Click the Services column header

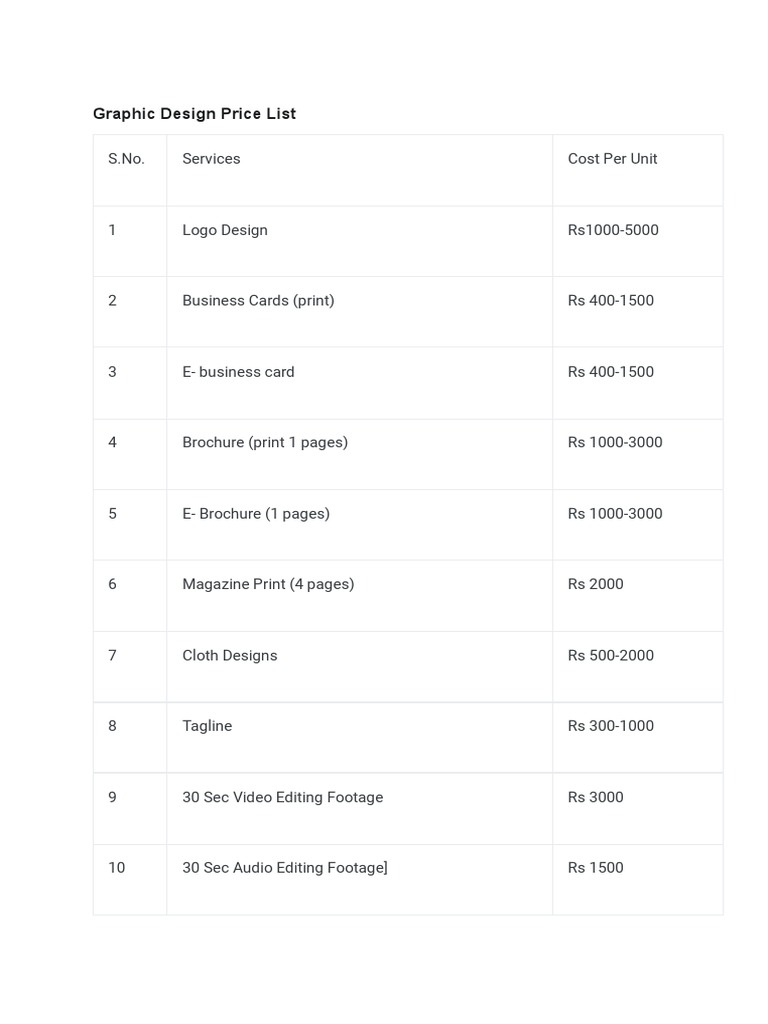click(211, 159)
